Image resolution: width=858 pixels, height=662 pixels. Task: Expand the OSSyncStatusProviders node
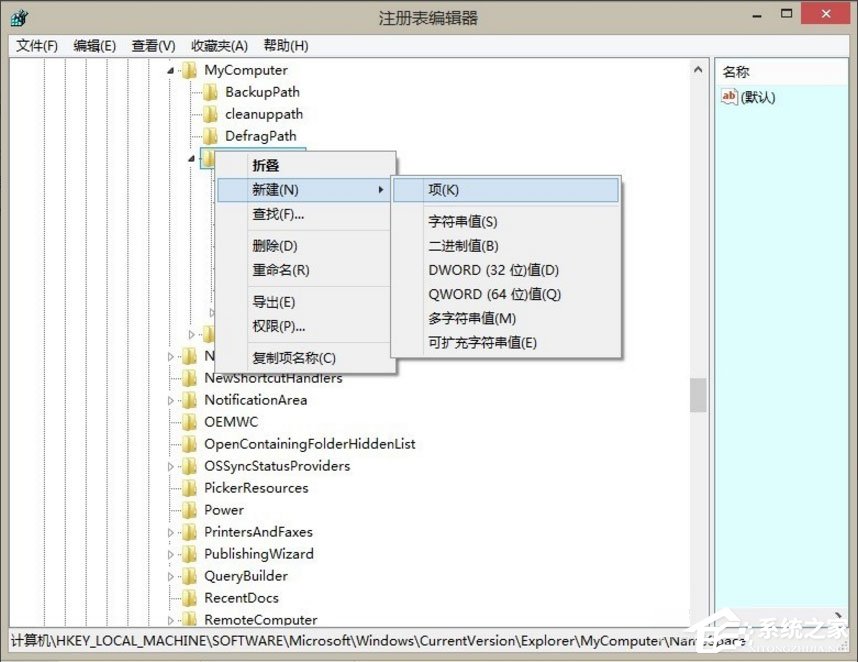pyautogui.click(x=170, y=466)
